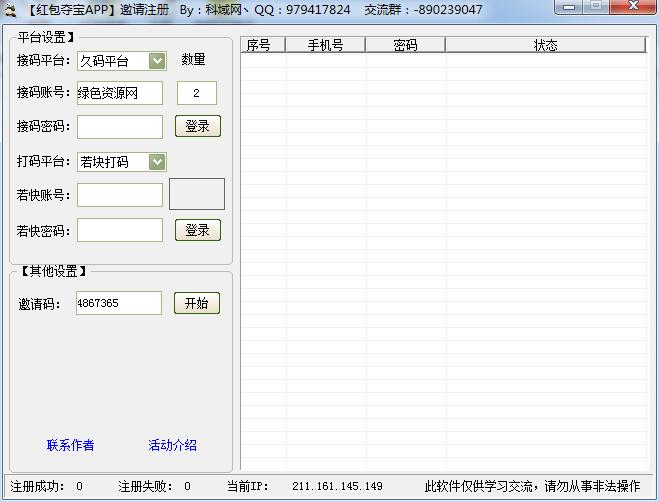The image size is (659, 502).
Task: Click the 若快密码 input field
Action: tap(120, 230)
